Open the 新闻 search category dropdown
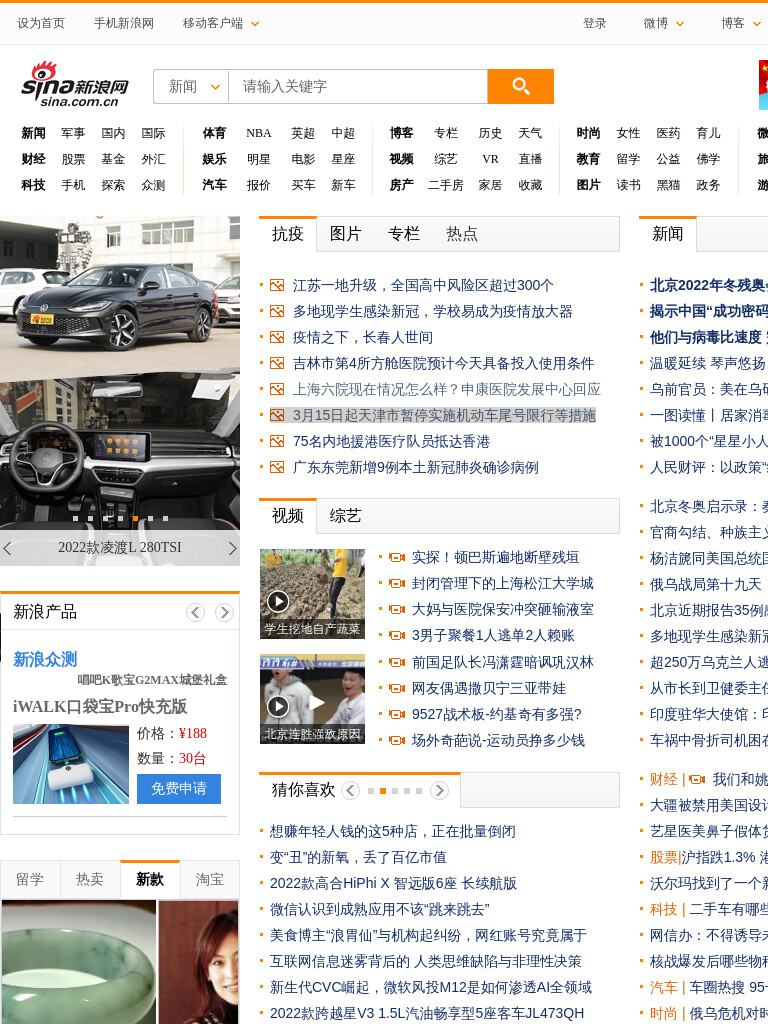768x1024 pixels. pos(191,86)
